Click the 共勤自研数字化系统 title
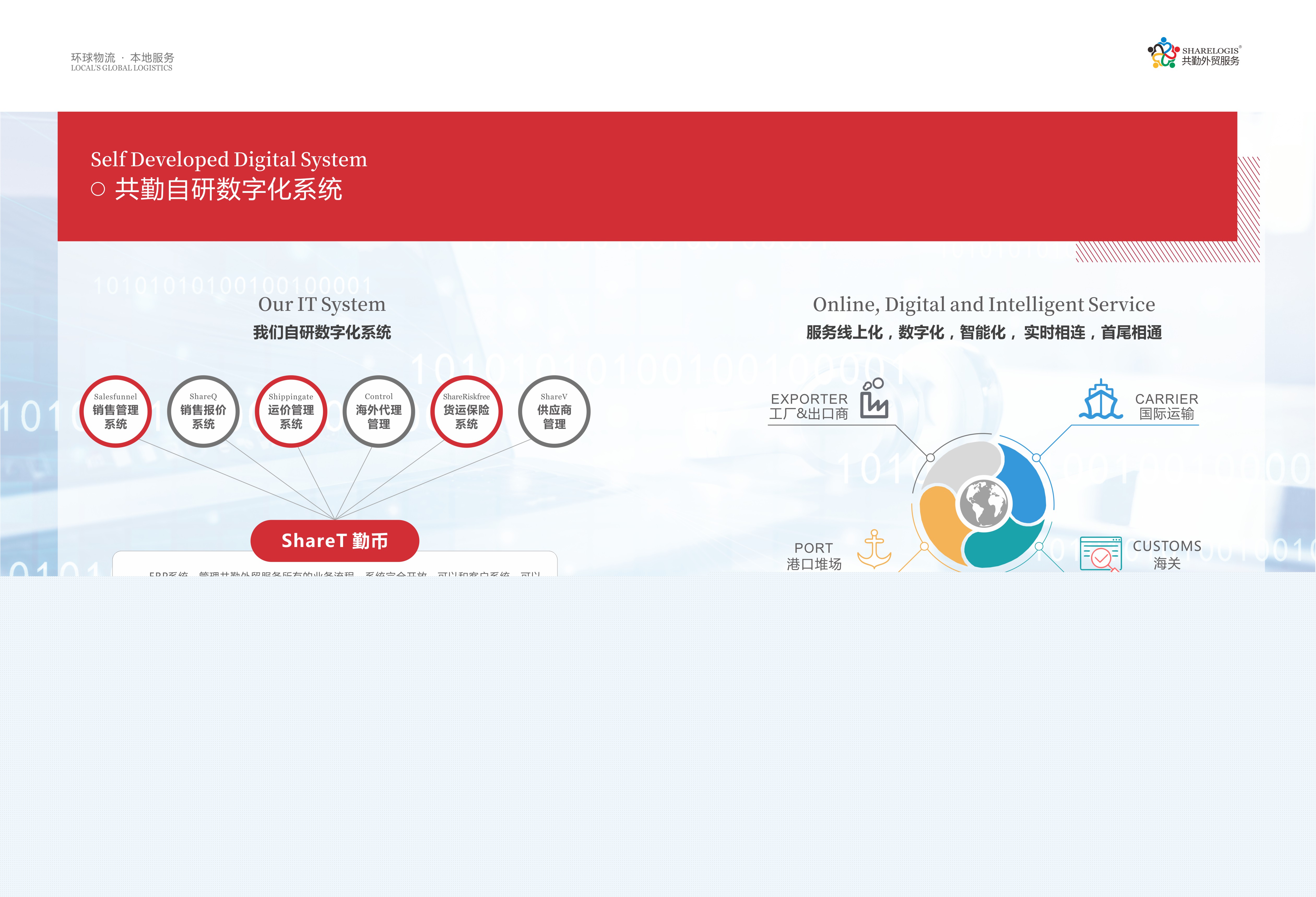This screenshot has height=897, width=1316. [x=228, y=189]
